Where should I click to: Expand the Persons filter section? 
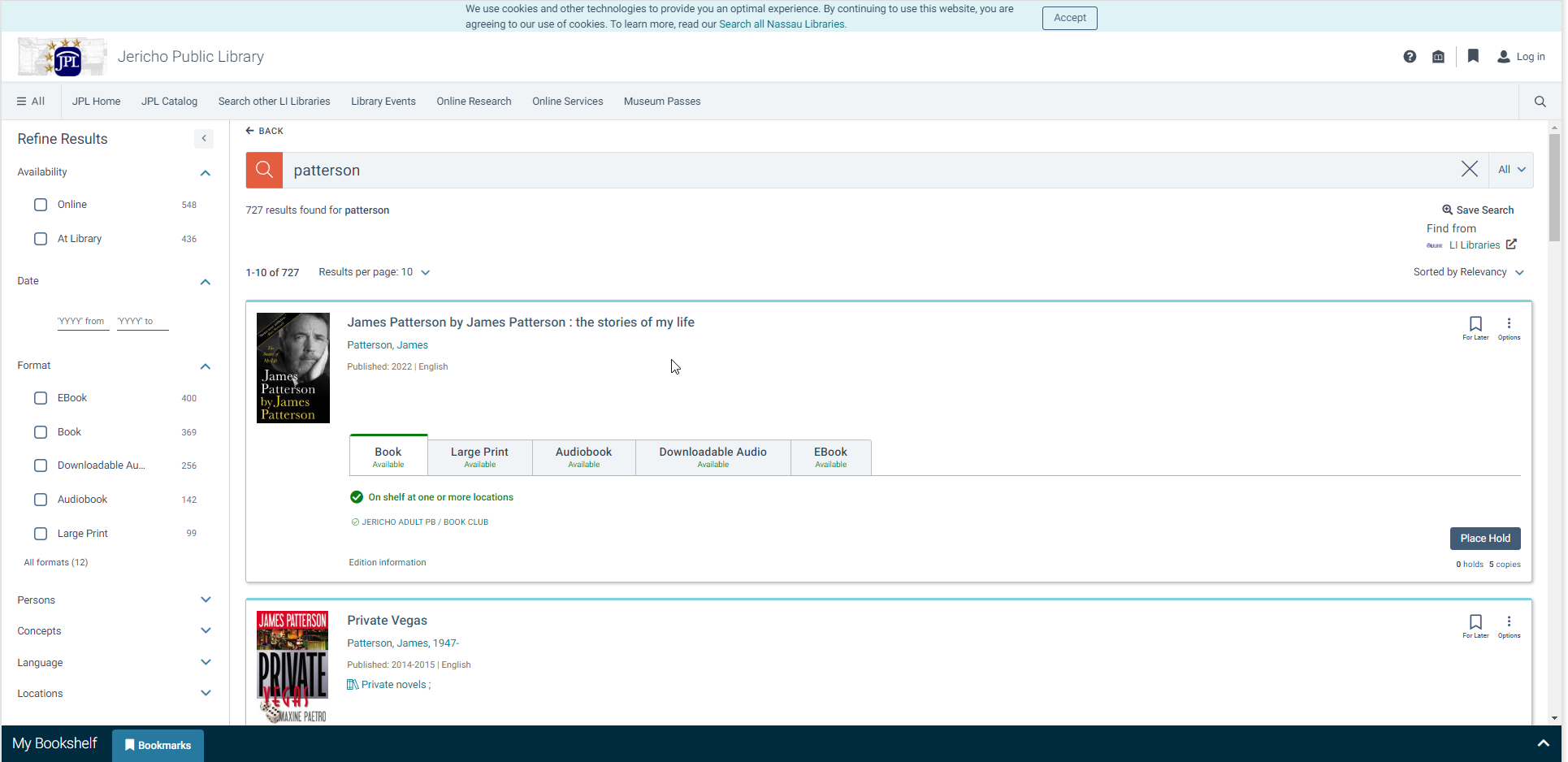pos(206,600)
